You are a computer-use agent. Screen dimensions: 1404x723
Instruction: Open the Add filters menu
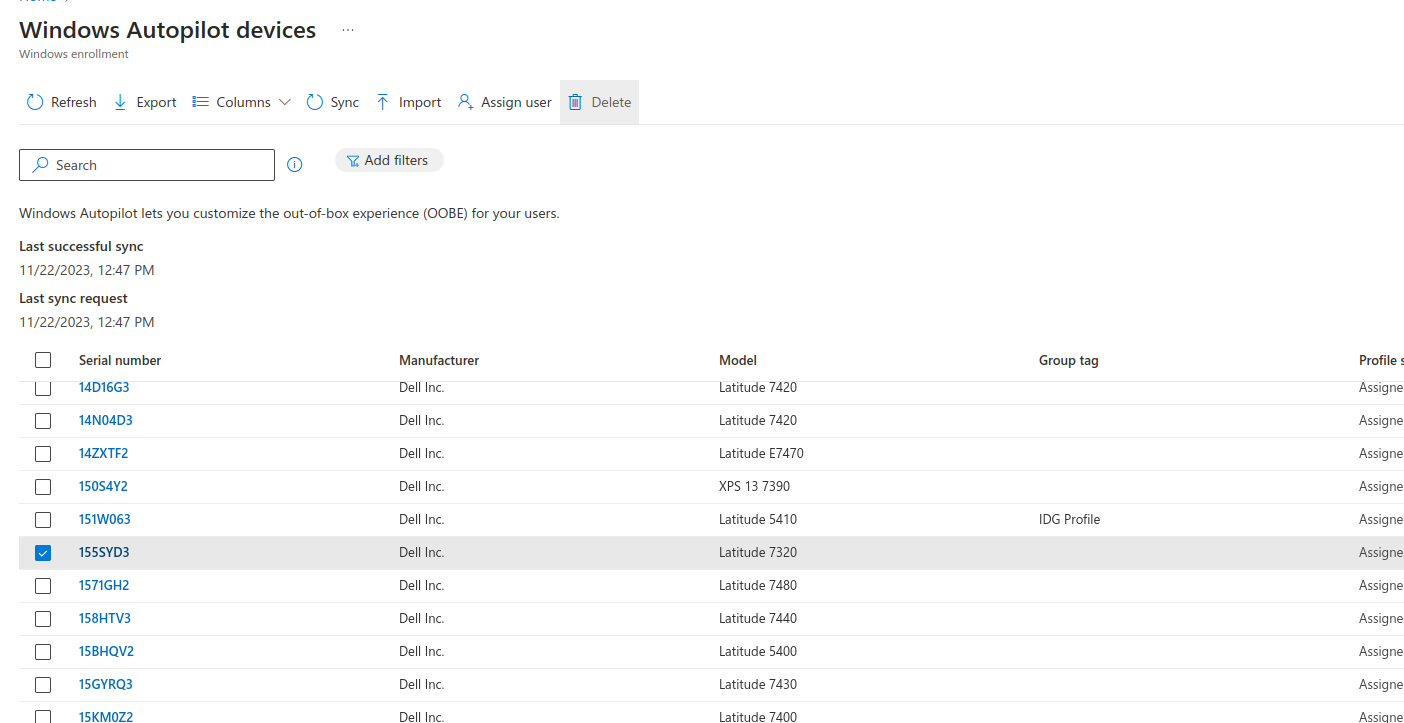click(x=388, y=160)
